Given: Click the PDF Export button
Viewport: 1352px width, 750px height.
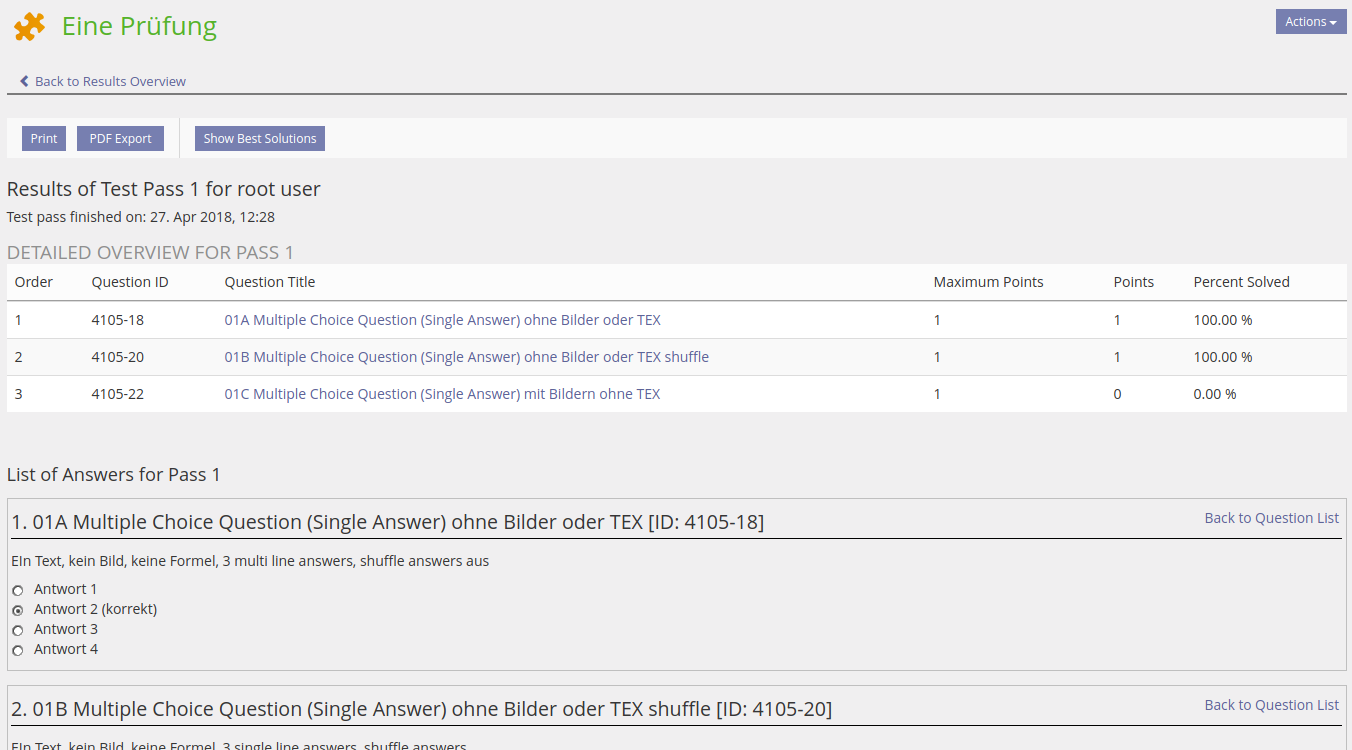Looking at the screenshot, I should 120,139.
